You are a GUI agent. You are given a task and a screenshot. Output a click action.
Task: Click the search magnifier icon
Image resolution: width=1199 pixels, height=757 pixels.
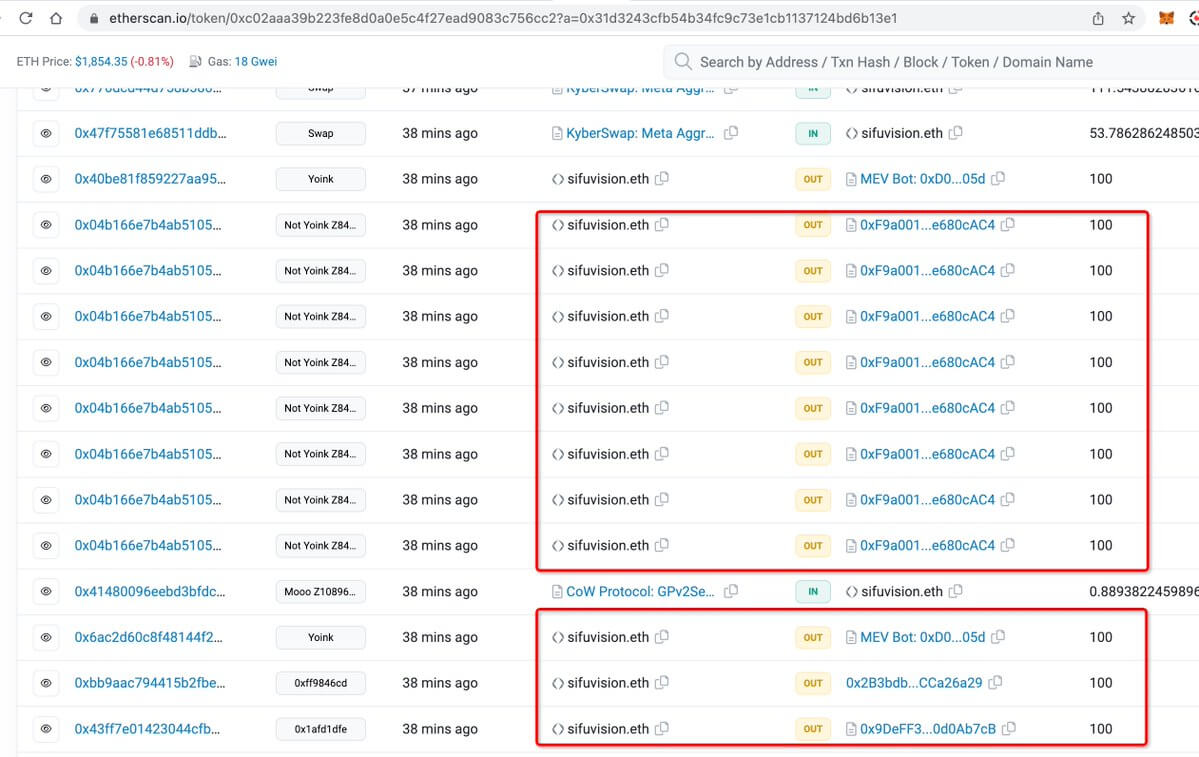pos(683,62)
